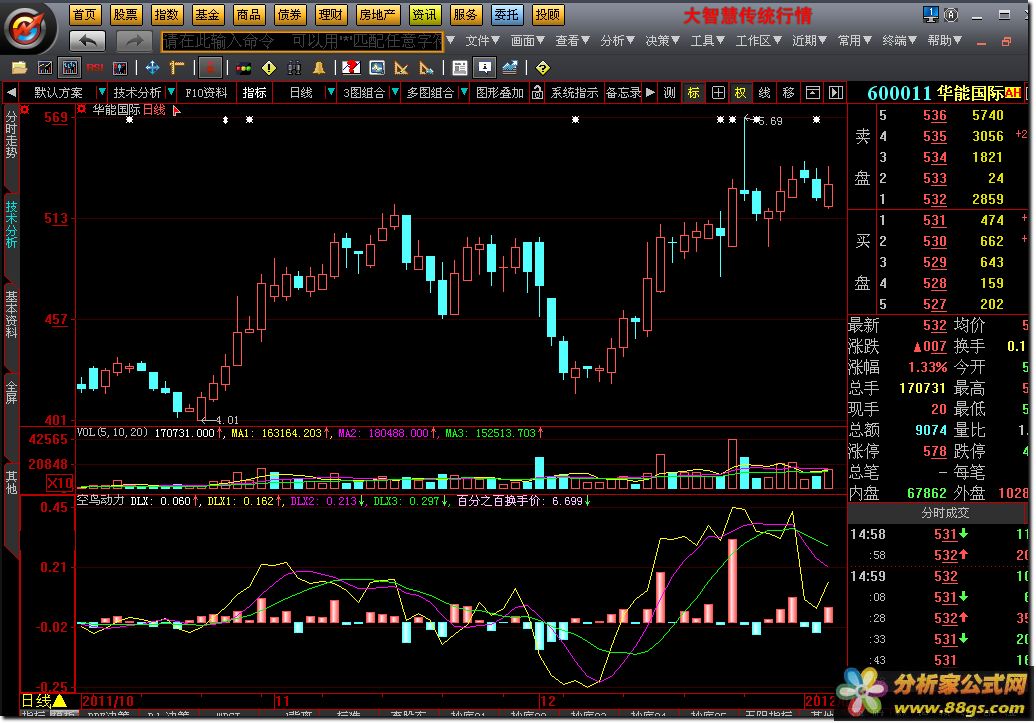Open the 帮助 menu
The width and height of the screenshot is (1036, 723).
[x=944, y=41]
